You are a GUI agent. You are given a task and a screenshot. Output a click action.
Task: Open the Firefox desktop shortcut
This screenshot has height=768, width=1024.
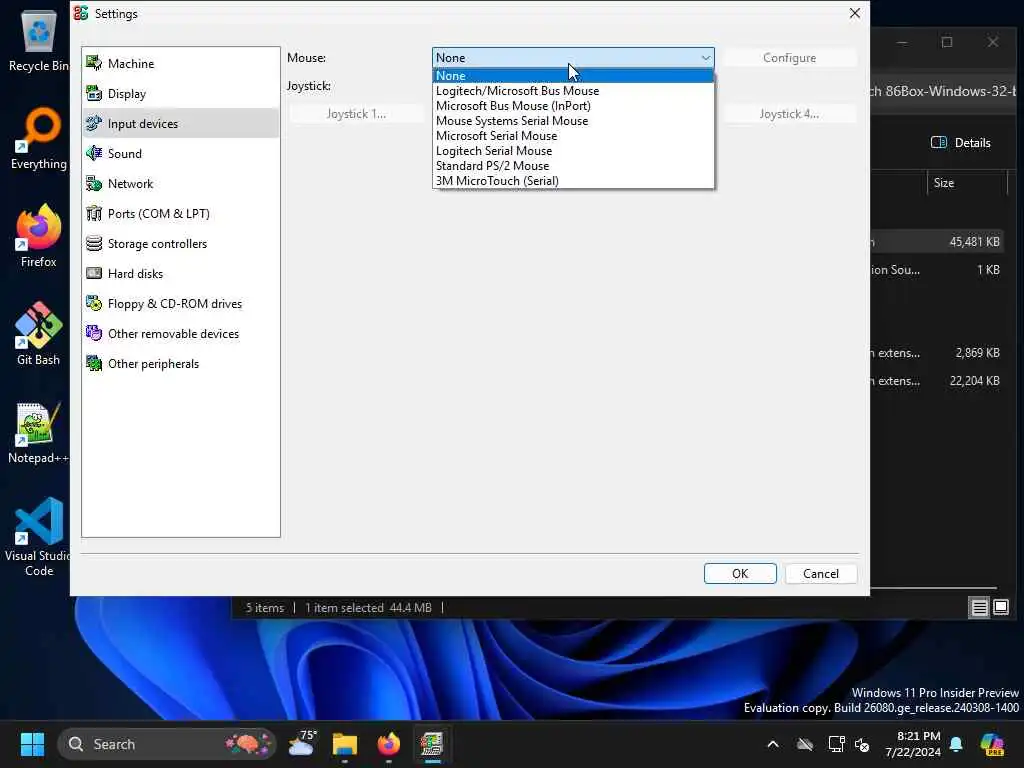[38, 236]
